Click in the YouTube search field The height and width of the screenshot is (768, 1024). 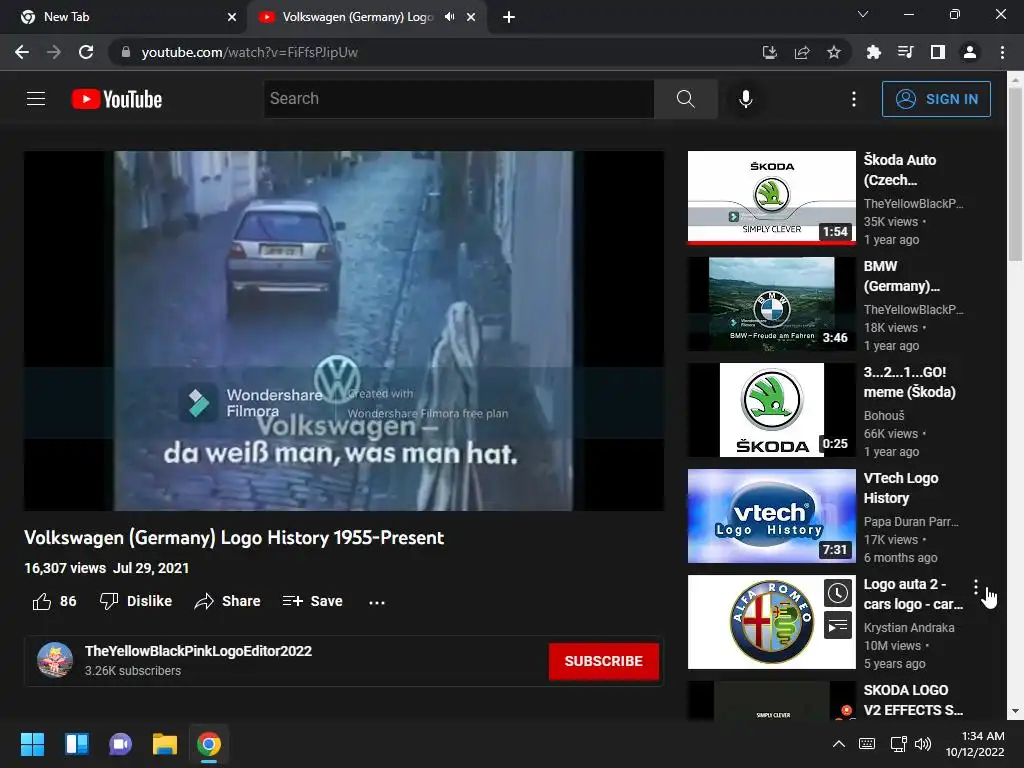point(458,99)
